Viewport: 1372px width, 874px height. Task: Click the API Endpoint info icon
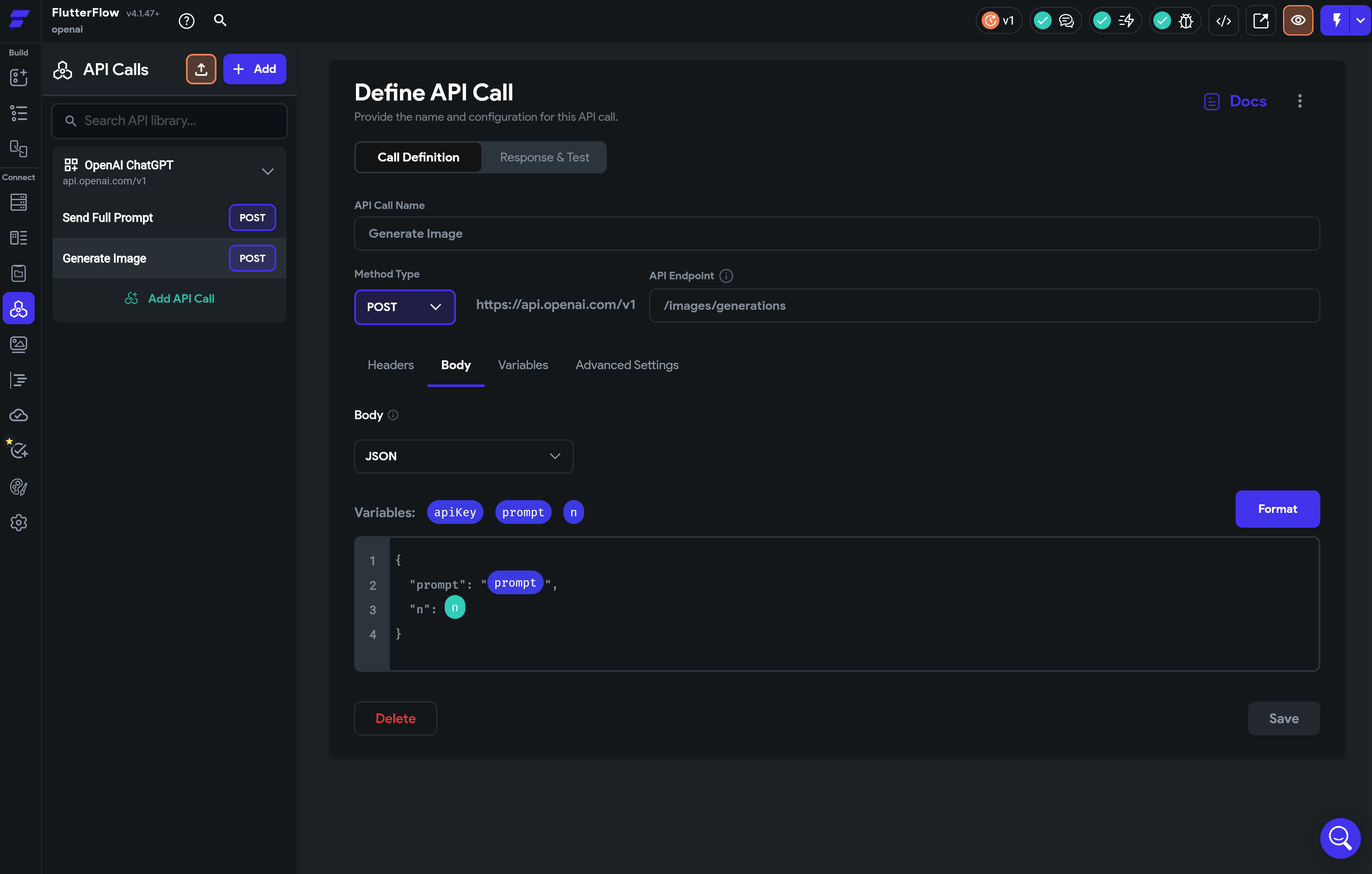coord(726,276)
